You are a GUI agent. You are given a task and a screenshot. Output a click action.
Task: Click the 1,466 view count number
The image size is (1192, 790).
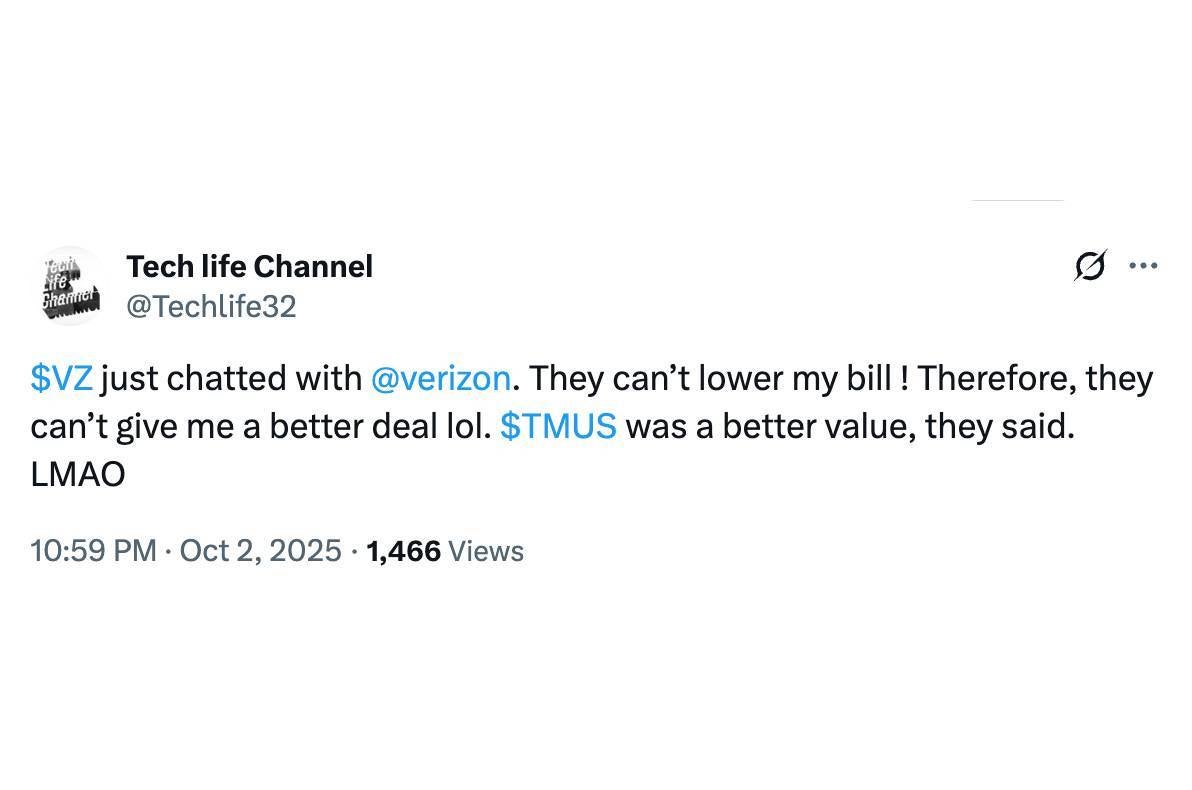click(403, 551)
